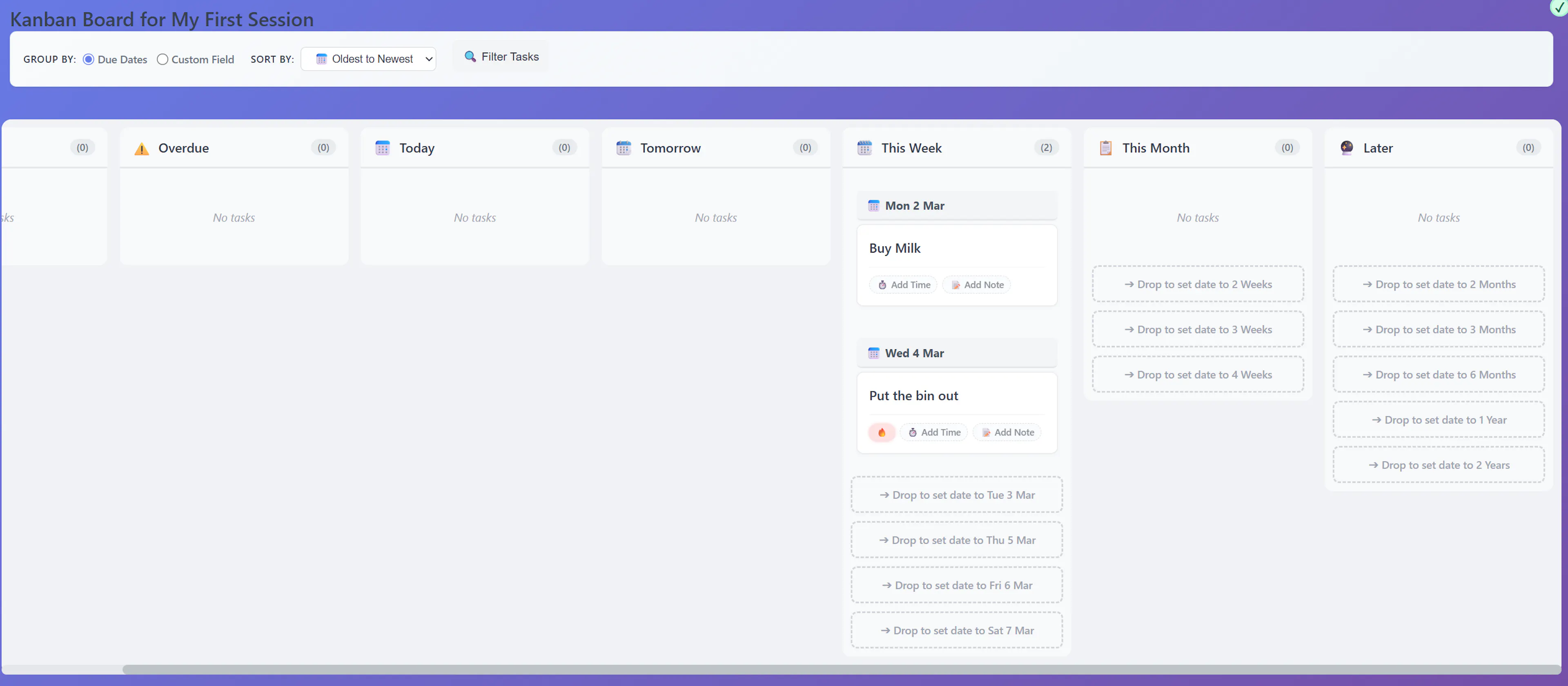
Task: Add Time to the Buy Milk task
Action: [x=903, y=284]
